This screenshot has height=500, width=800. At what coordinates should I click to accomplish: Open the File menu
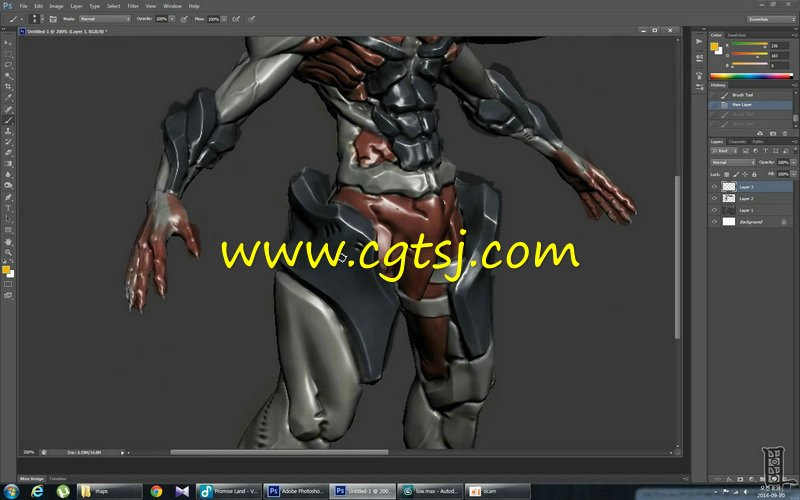click(23, 6)
